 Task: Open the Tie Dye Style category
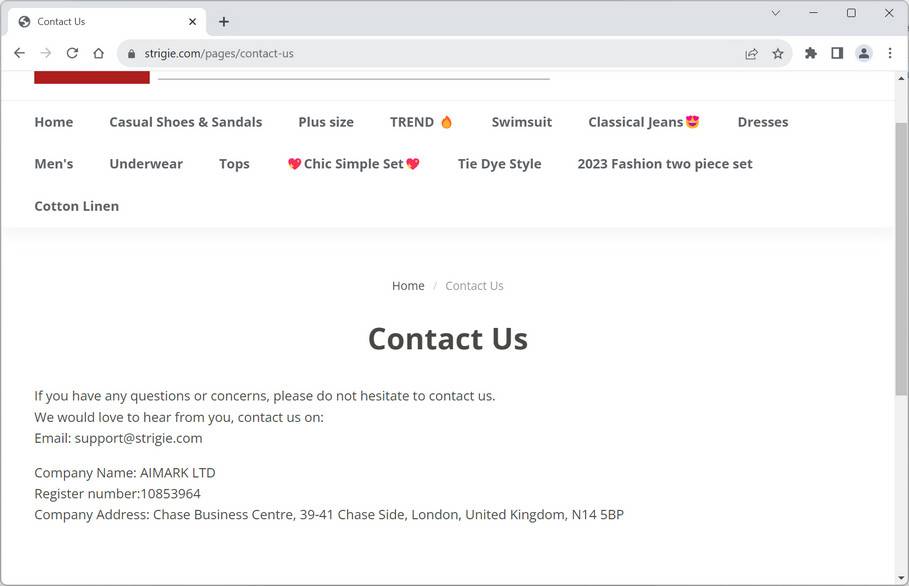pos(499,164)
